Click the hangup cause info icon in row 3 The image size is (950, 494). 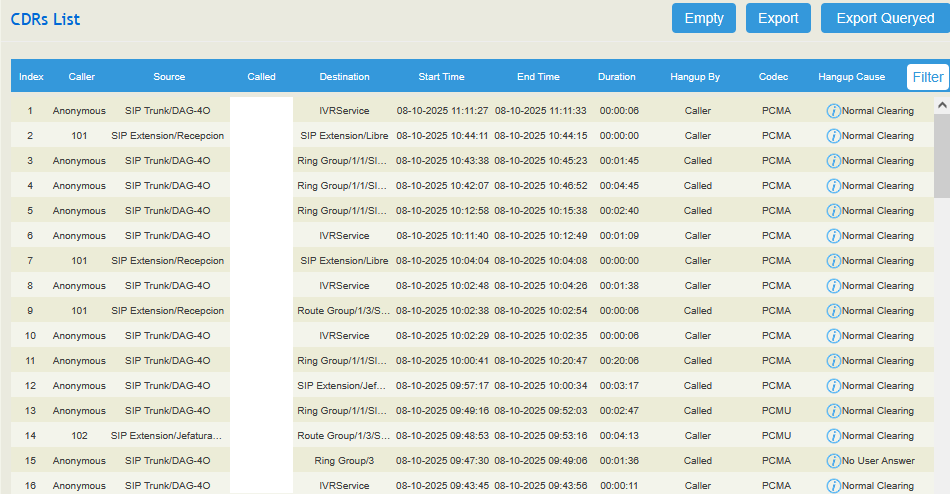[833, 160]
